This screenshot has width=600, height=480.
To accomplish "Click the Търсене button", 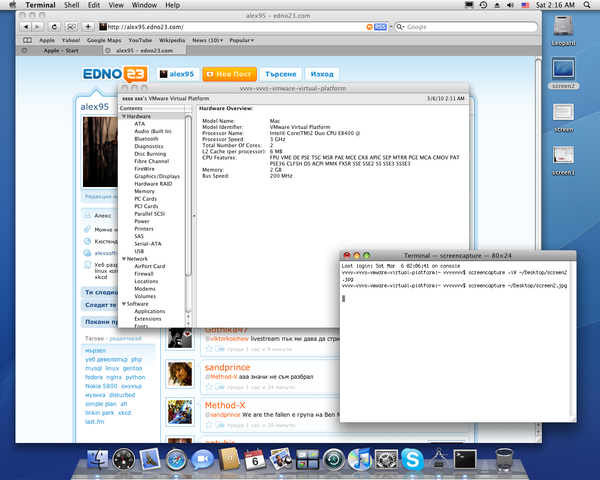I will [x=280, y=74].
